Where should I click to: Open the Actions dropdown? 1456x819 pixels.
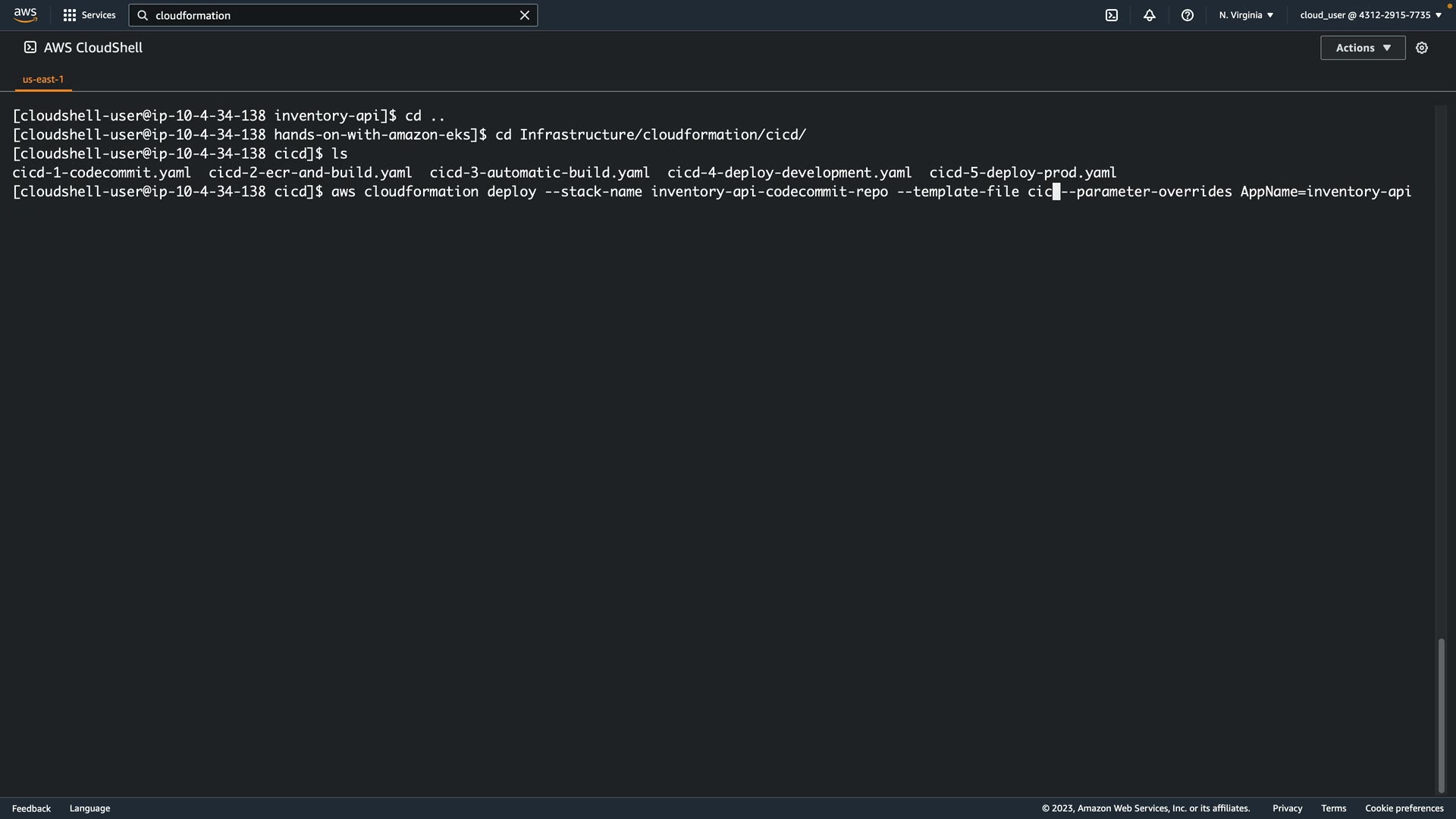coord(1362,48)
